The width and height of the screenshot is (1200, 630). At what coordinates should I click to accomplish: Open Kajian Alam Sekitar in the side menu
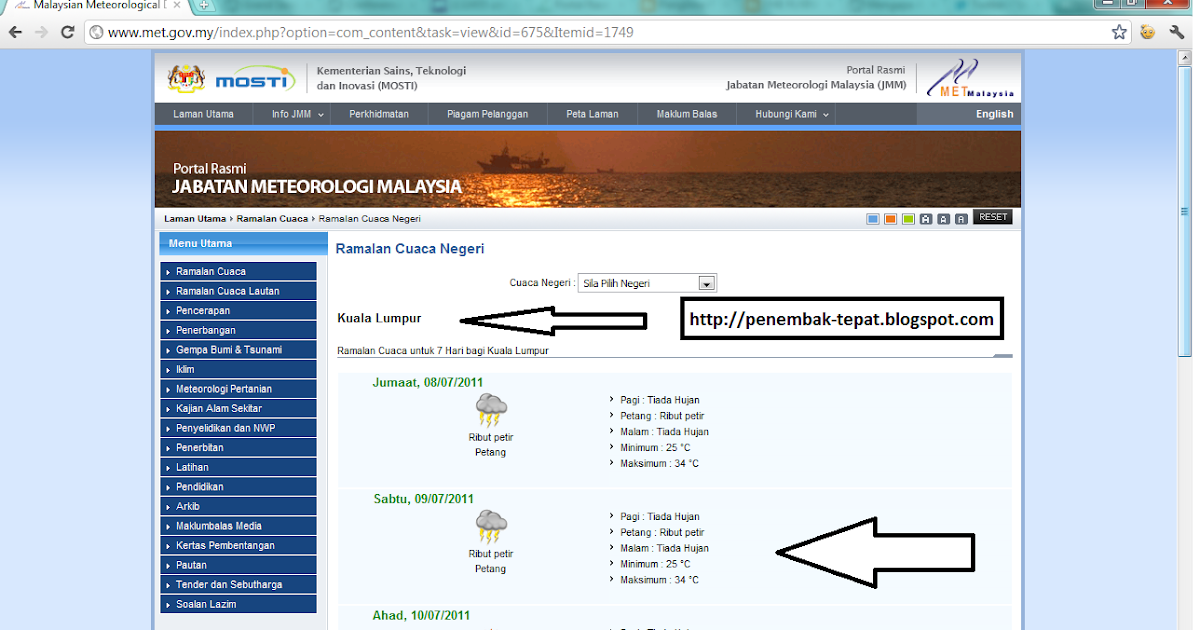point(238,408)
